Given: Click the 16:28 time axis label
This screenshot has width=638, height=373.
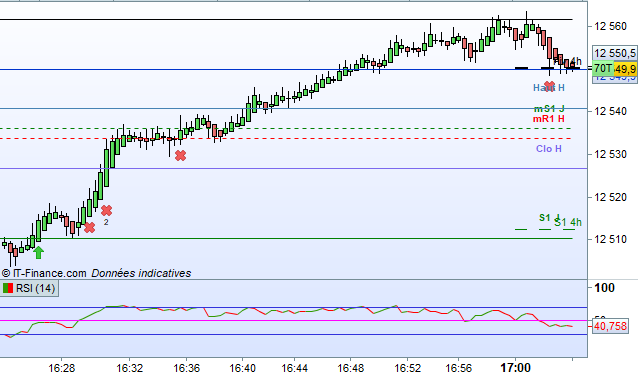Looking at the screenshot, I should (61, 368).
